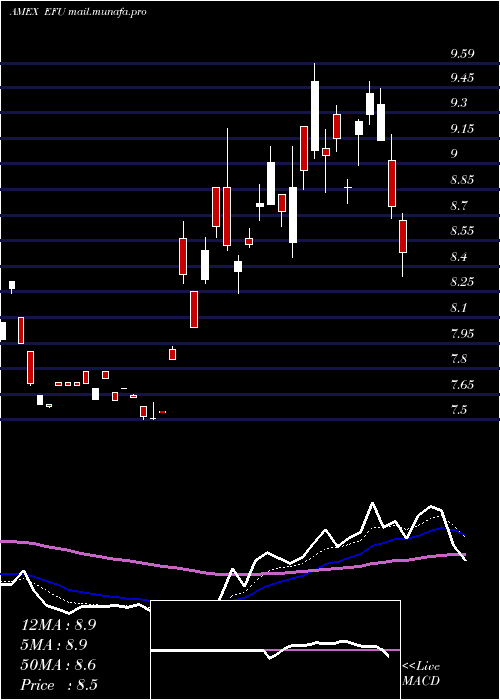Click the 9.59 price axis label
This screenshot has height=700, width=500.
(x=462, y=54)
